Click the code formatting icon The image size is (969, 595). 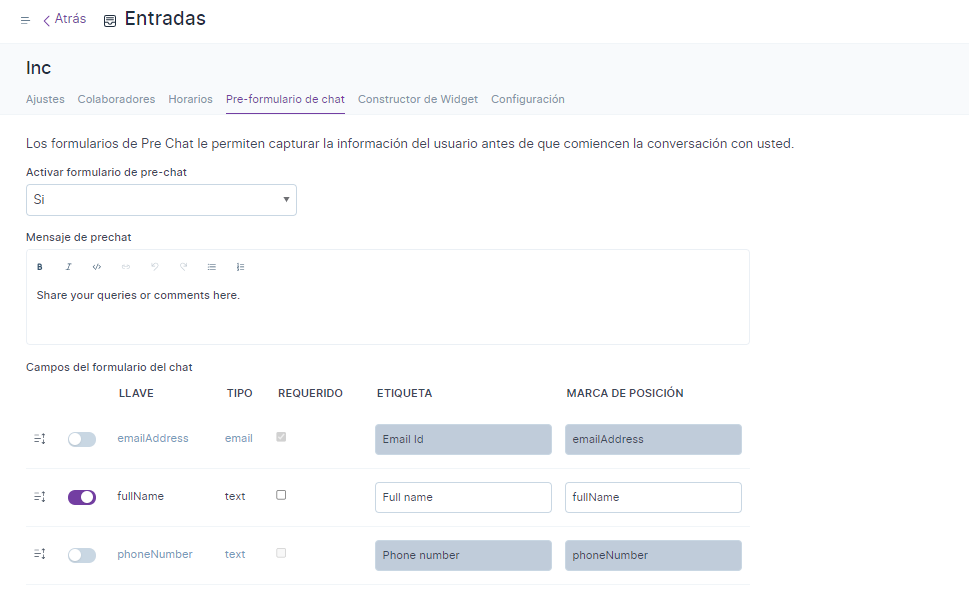tap(97, 267)
